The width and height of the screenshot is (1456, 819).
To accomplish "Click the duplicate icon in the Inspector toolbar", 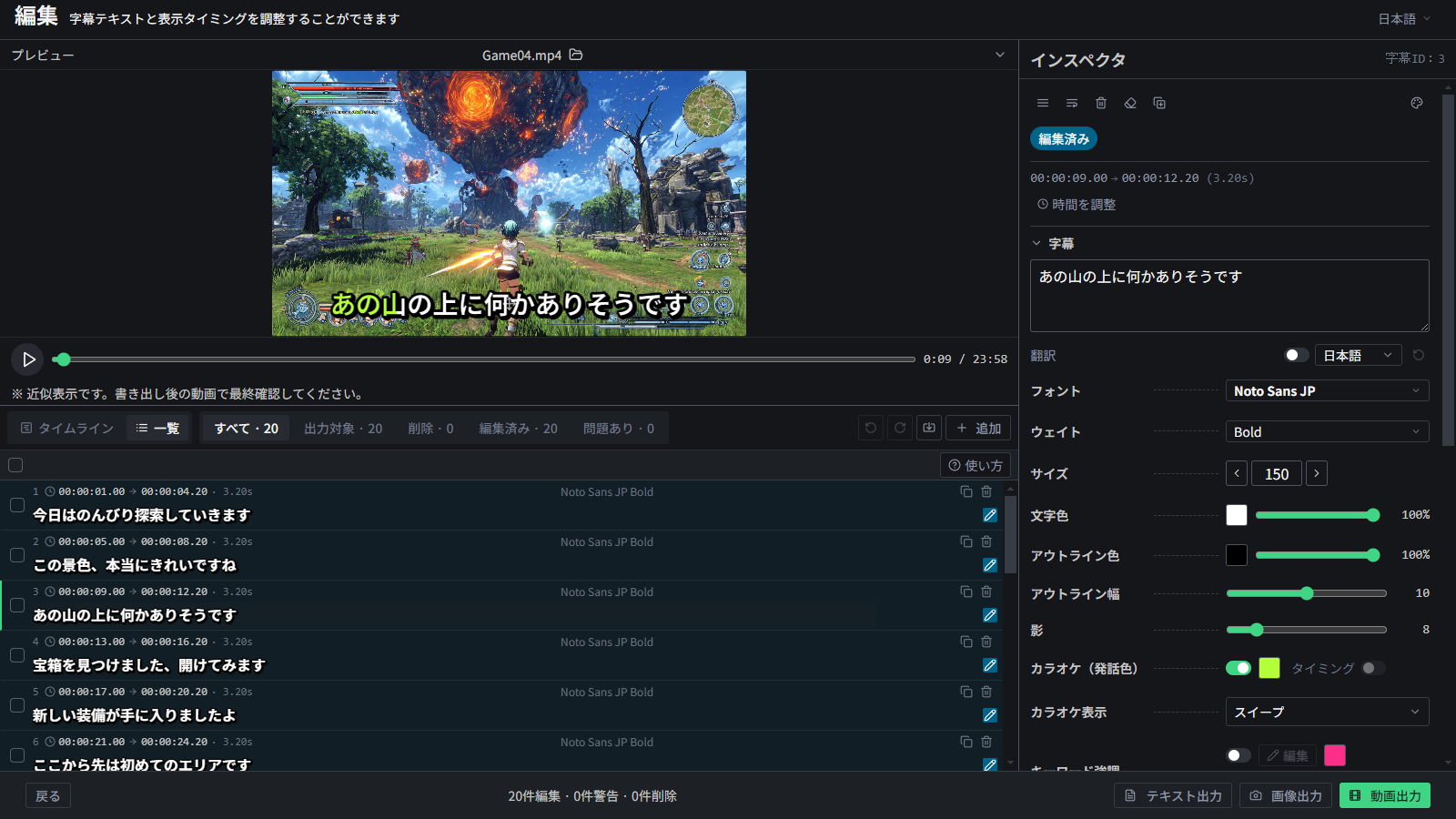I will click(1159, 103).
